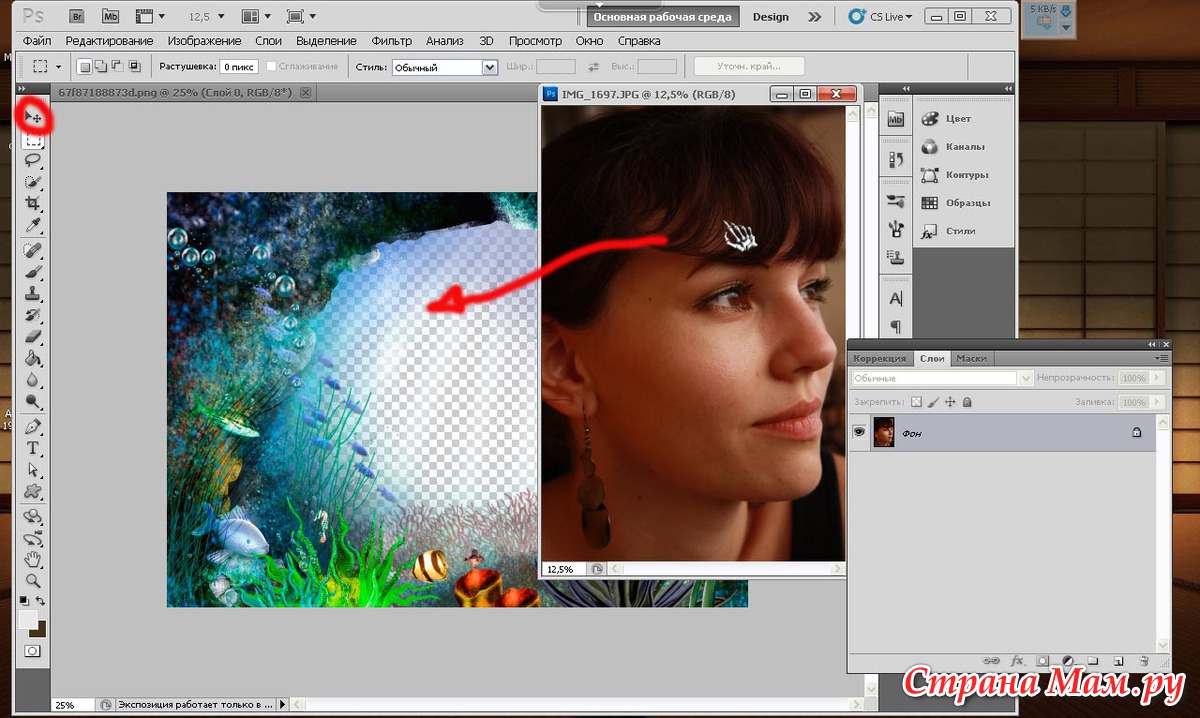1200x718 pixels.
Task: Toggle the Сглаживание checkbox
Action: click(x=271, y=67)
